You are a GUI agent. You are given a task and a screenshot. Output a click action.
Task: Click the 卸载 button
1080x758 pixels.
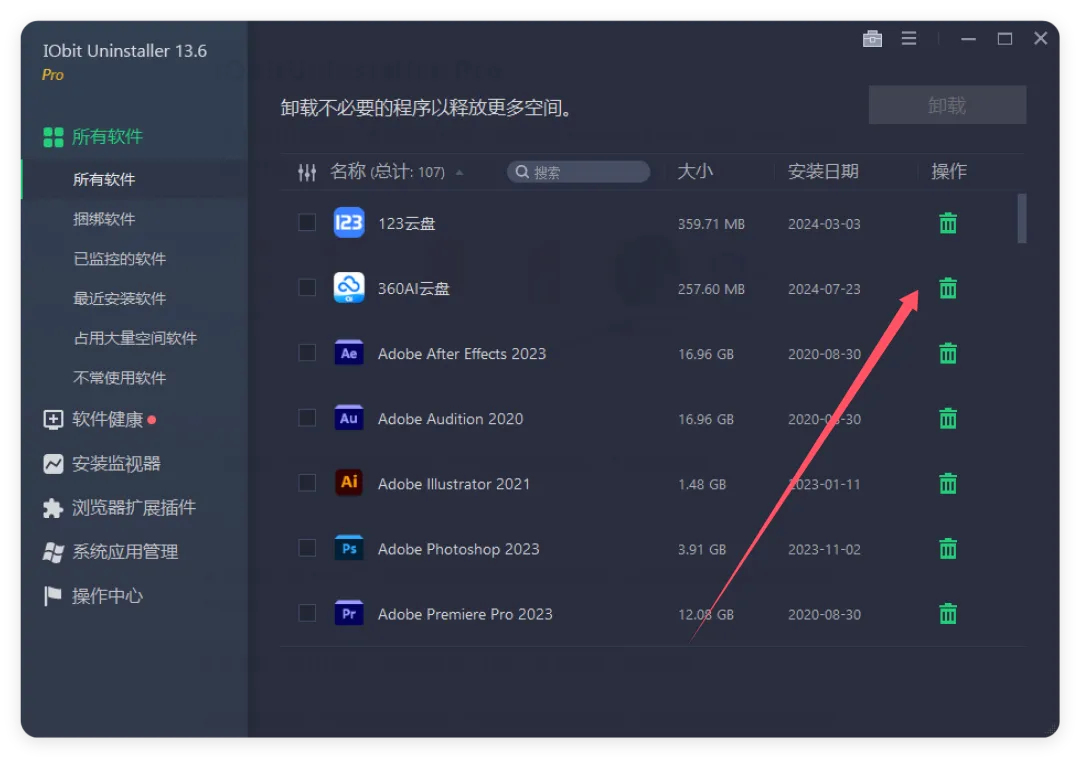tap(947, 105)
